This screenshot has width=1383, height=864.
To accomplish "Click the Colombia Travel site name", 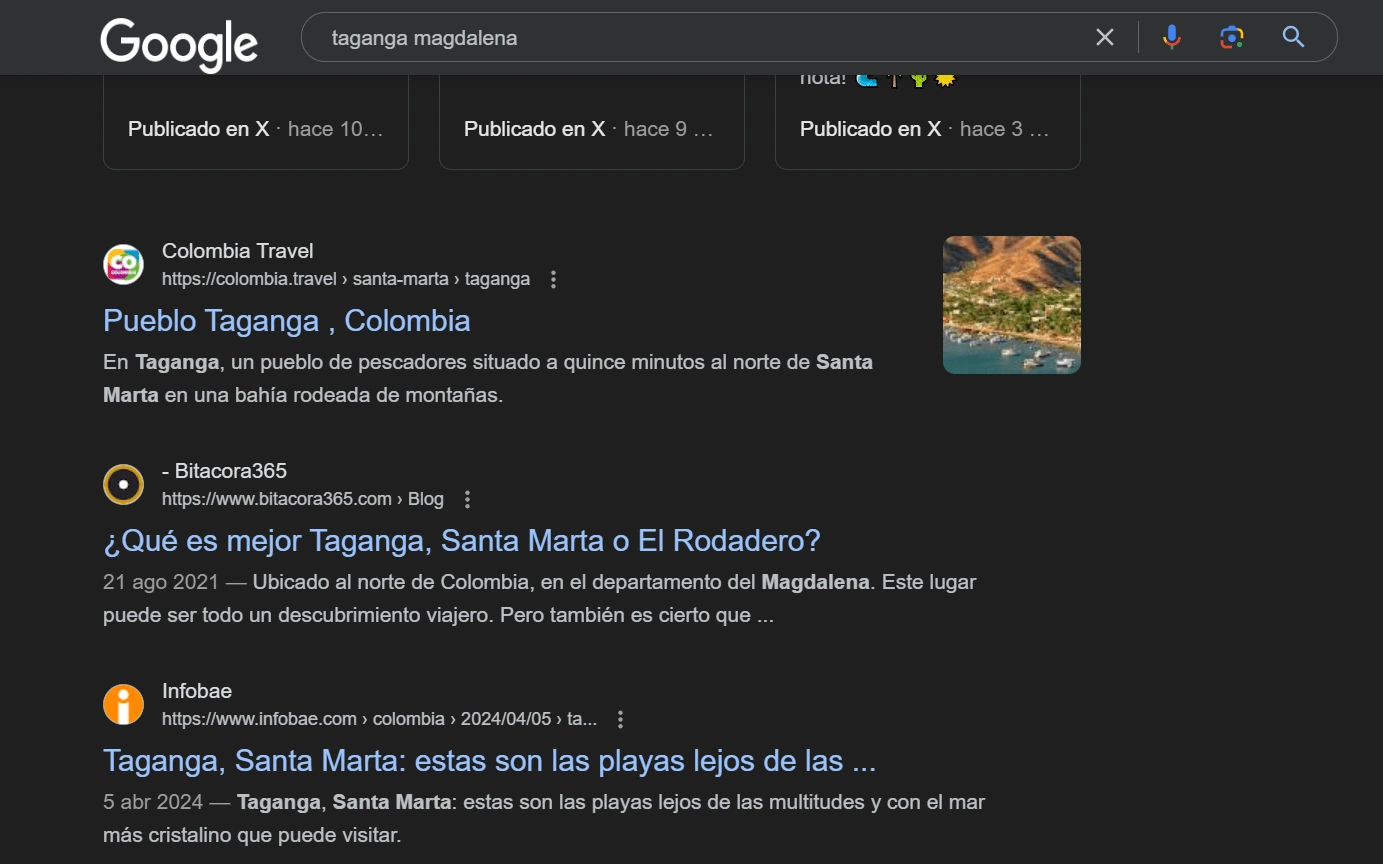I will click(x=238, y=251).
